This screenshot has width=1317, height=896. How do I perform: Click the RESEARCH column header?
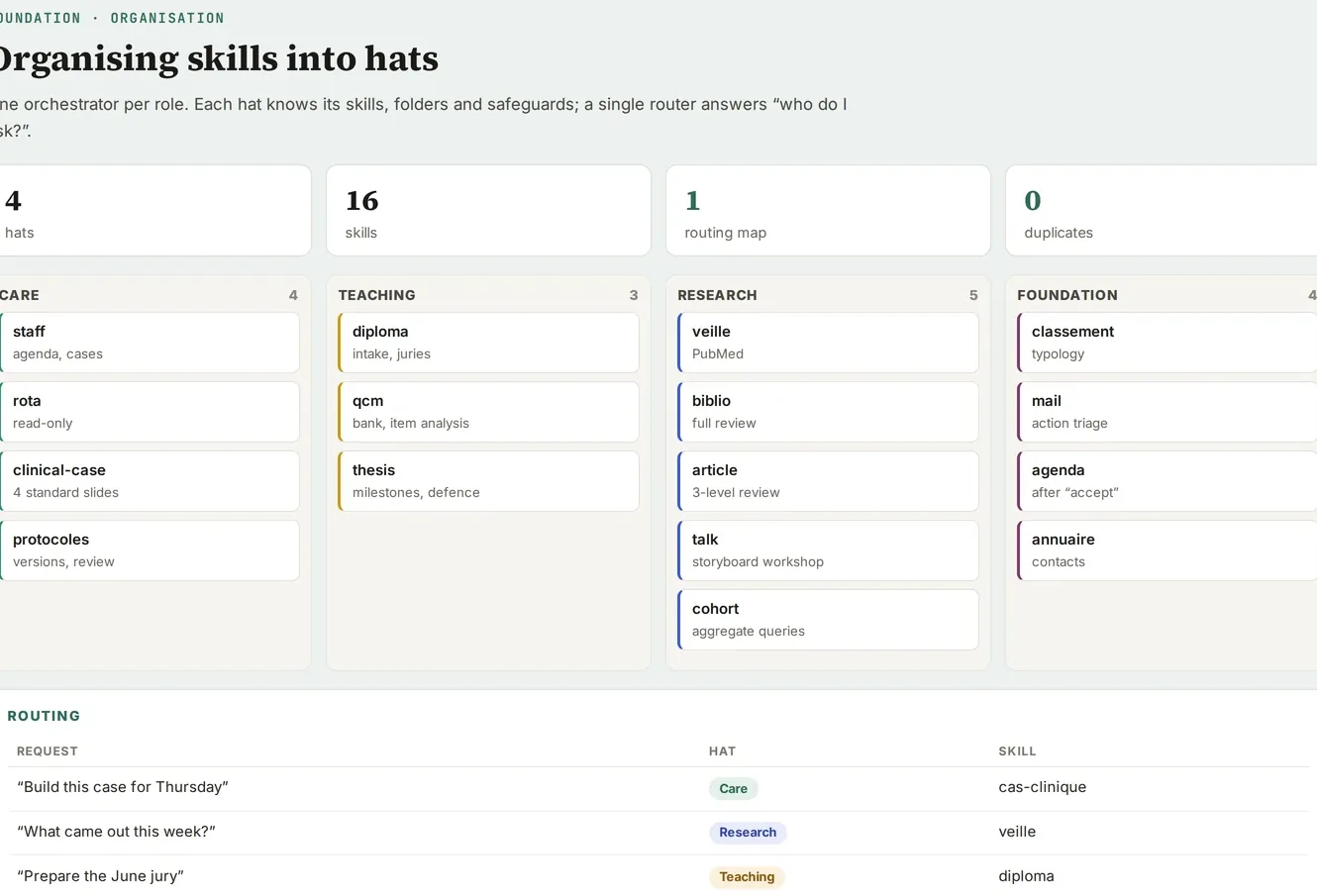(x=717, y=295)
